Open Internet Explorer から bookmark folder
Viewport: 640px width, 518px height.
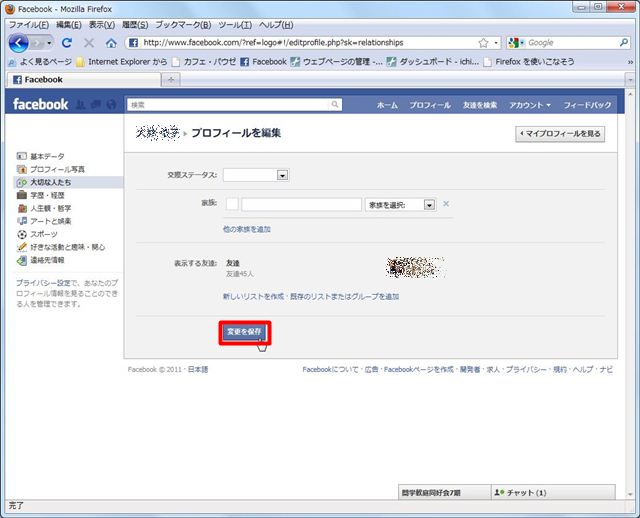(122, 62)
